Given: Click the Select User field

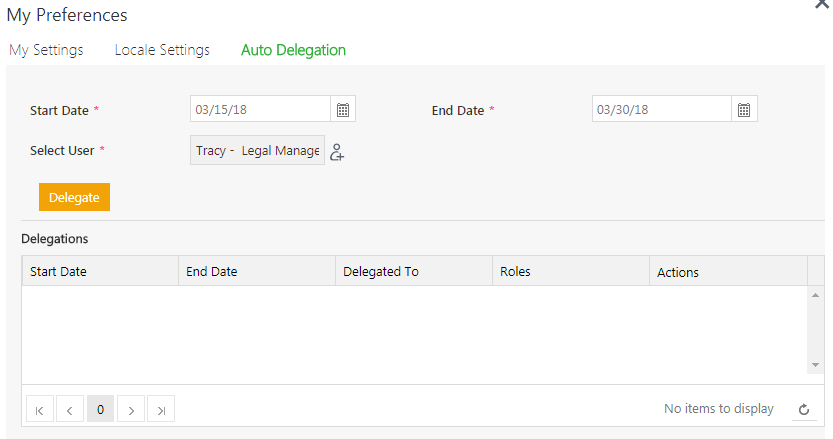Looking at the screenshot, I should (x=257, y=151).
